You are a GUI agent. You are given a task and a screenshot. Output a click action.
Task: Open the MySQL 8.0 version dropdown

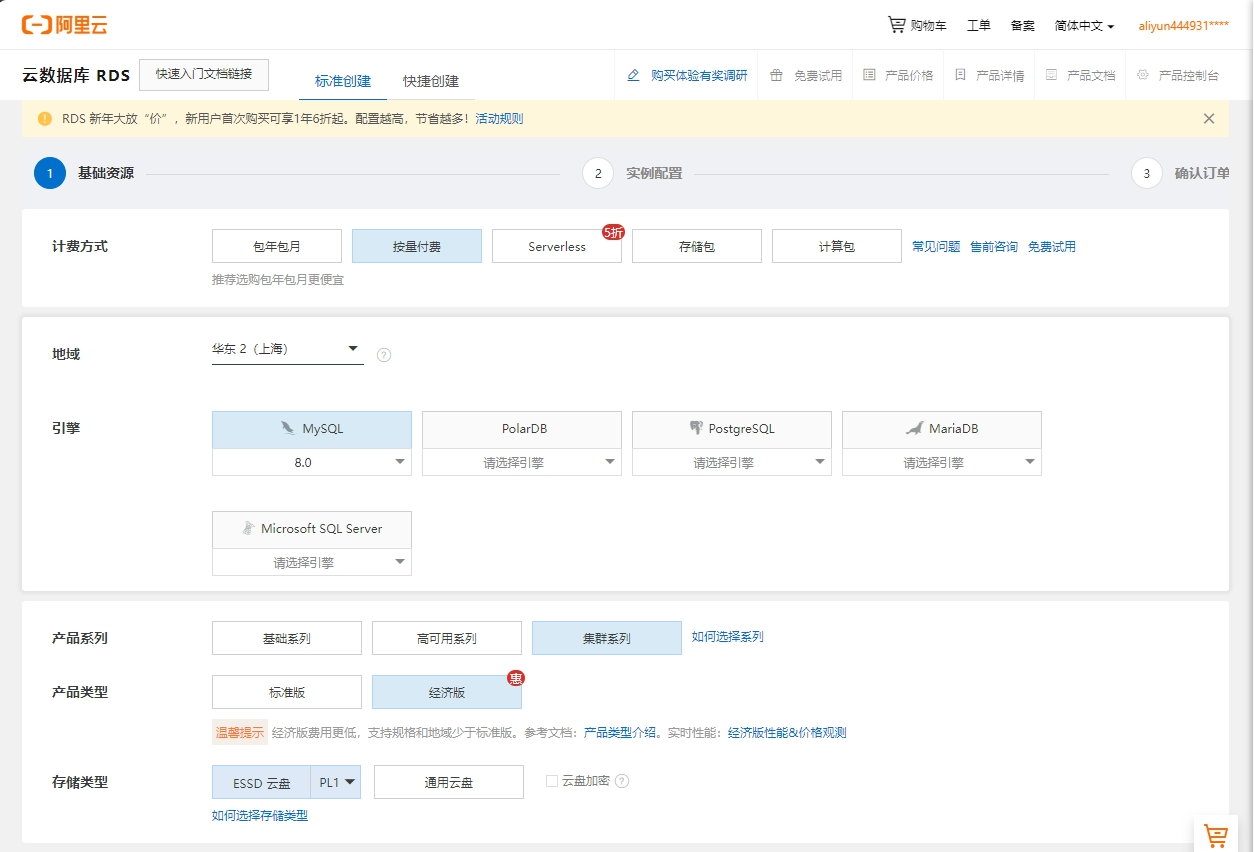pos(312,462)
